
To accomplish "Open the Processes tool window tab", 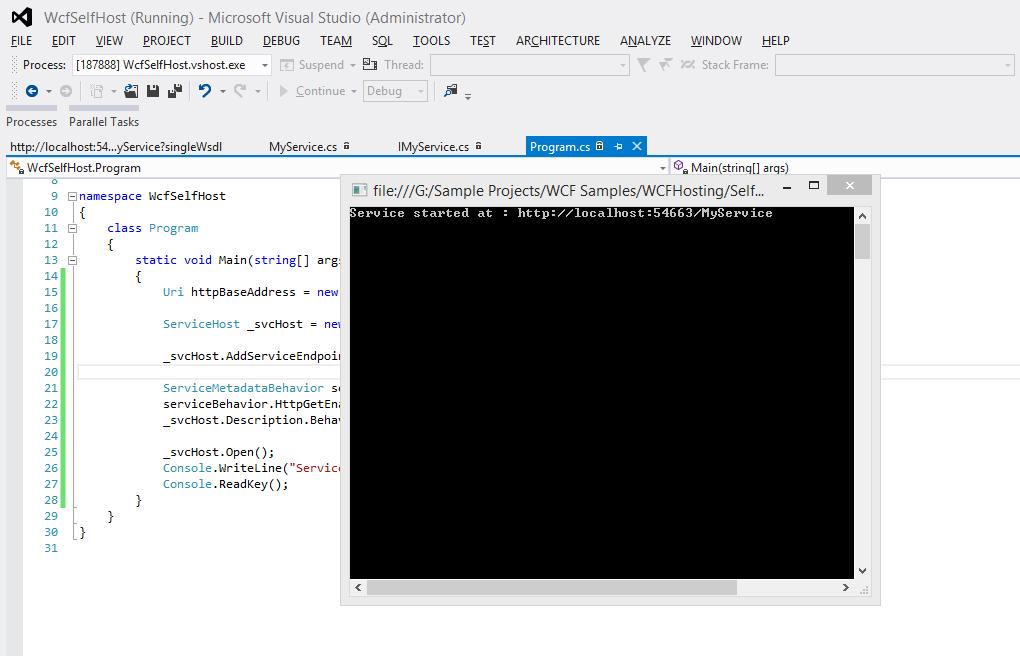I will 31,122.
